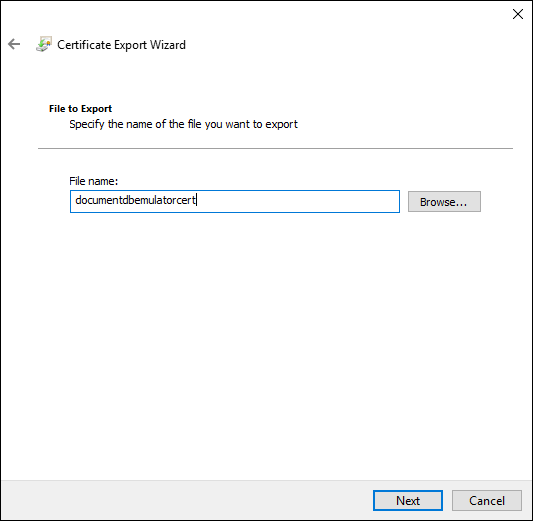This screenshot has height=521, width=533.
Task: Close the Certificate Export Wizard window
Action: (x=517, y=14)
